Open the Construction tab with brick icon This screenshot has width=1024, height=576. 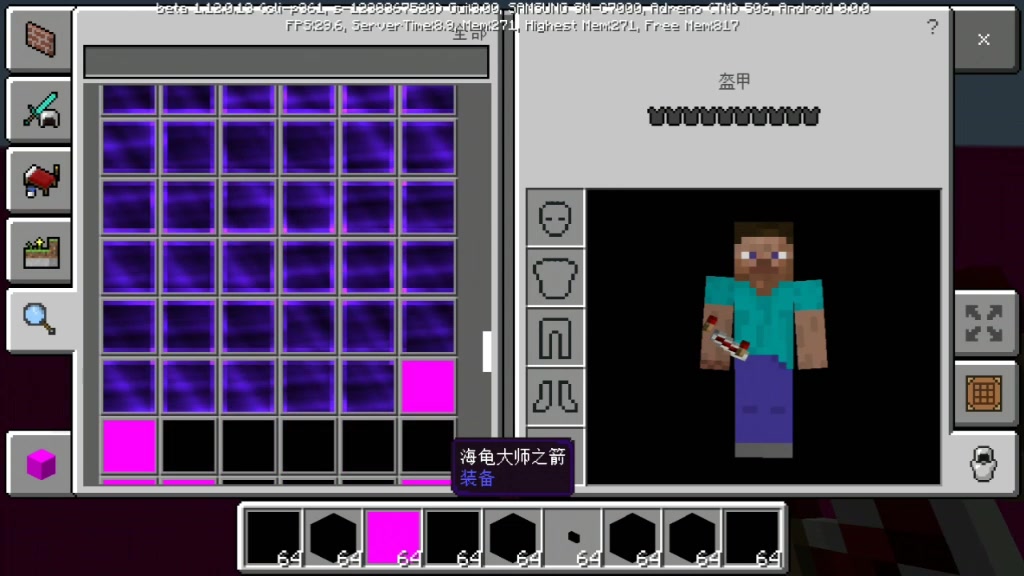(40, 39)
